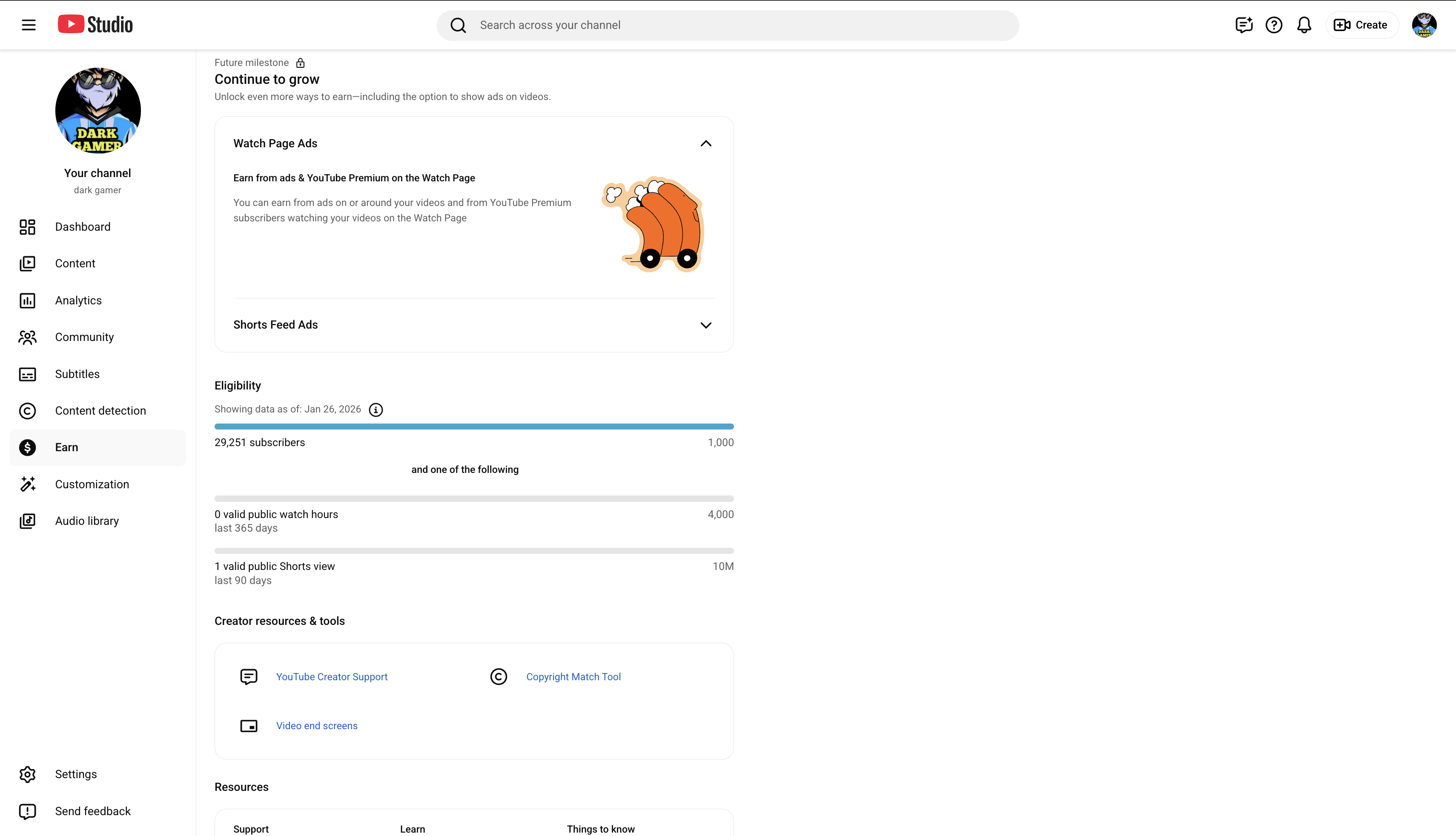Screen dimensions: 1456x836
Task: Click 'Showing data as of: Jan 26, 2026'
Action: (288, 409)
